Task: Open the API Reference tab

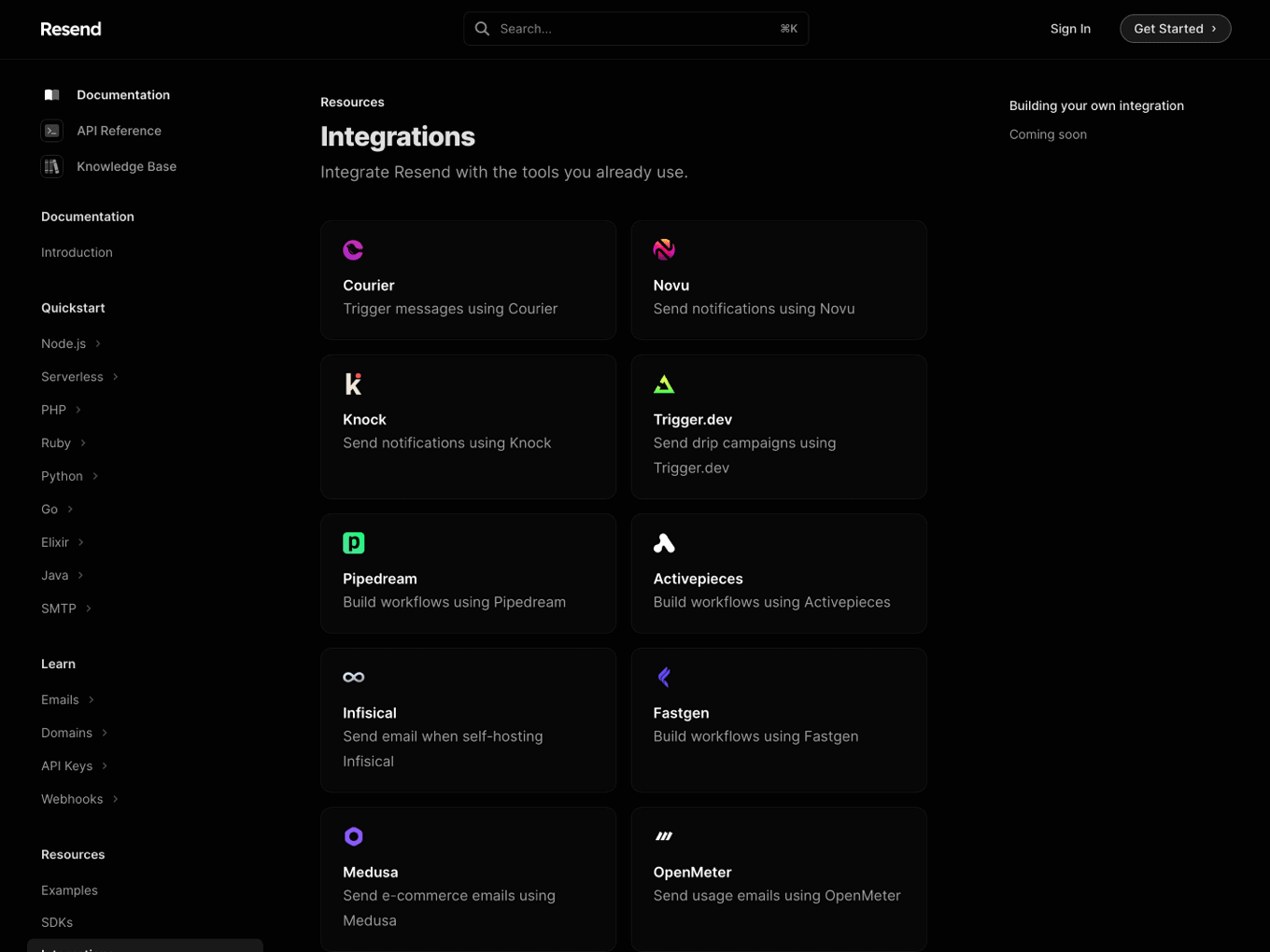Action: coord(119,131)
